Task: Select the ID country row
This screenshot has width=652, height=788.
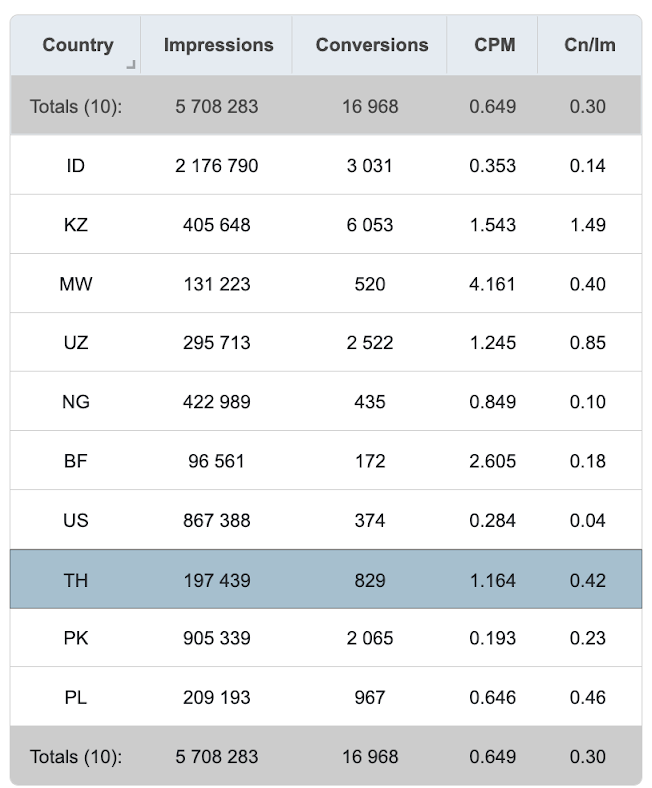Action: (x=326, y=165)
